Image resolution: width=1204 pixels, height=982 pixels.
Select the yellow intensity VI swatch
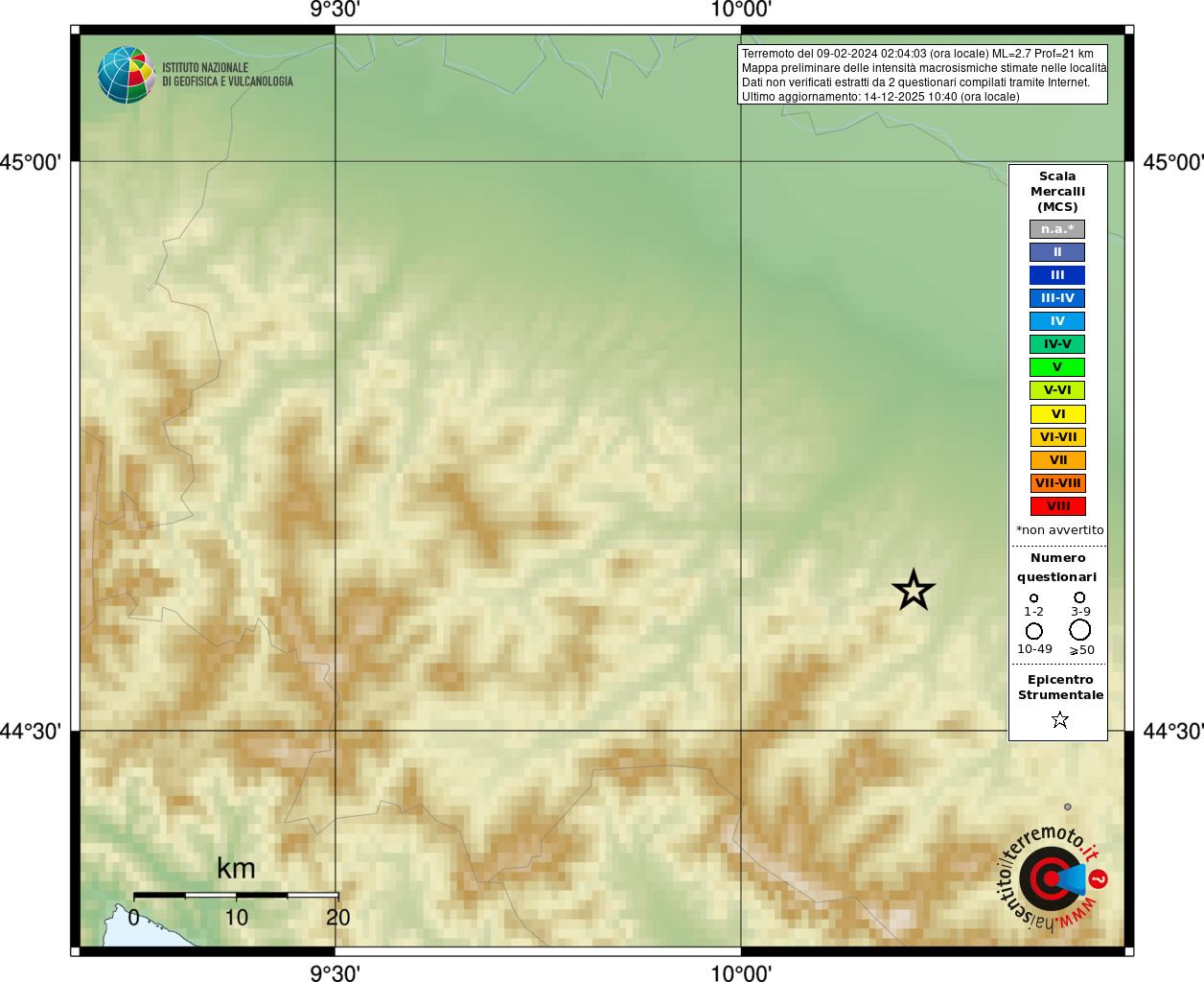tap(1057, 414)
